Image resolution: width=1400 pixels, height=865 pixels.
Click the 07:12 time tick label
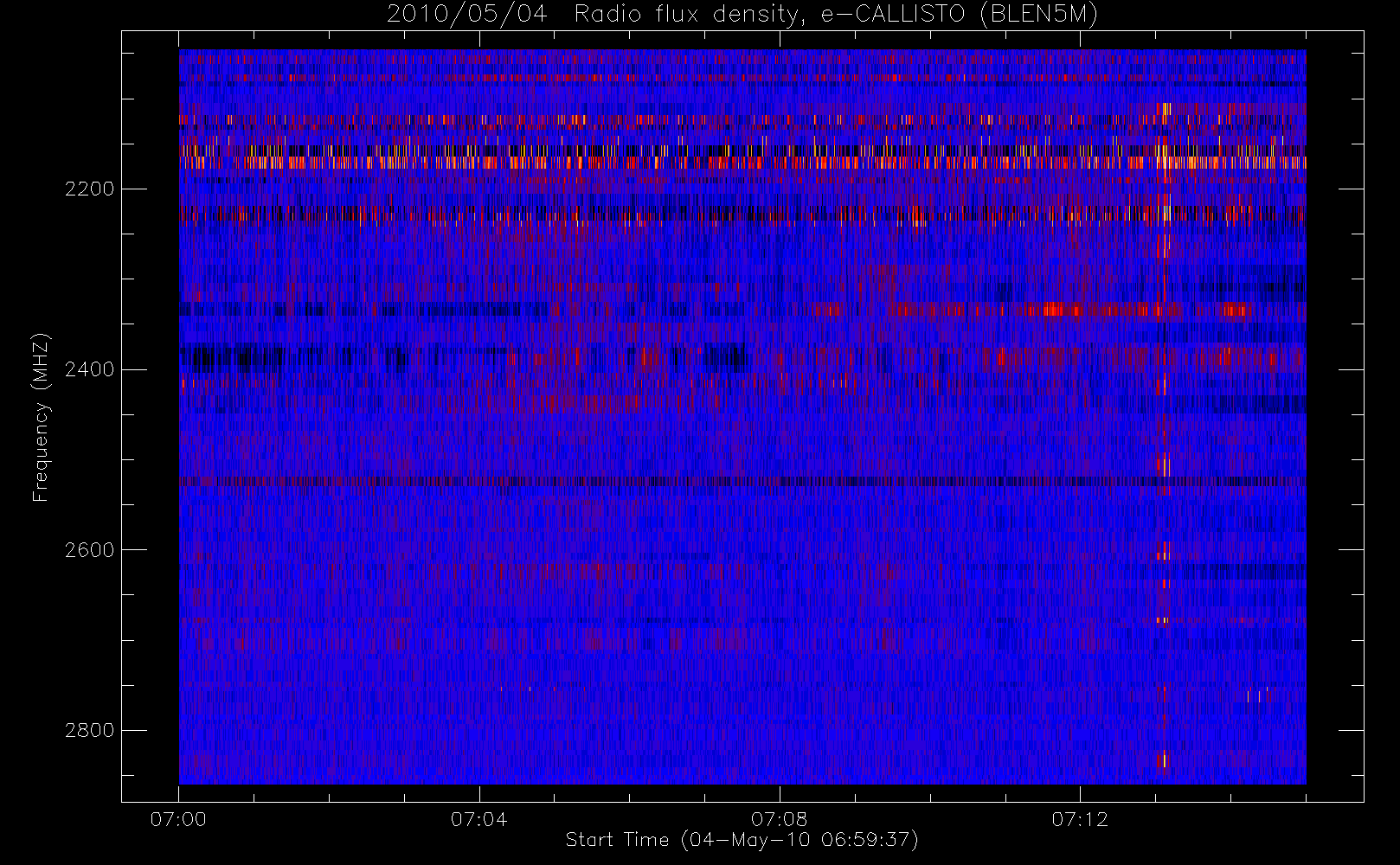pos(1080,819)
